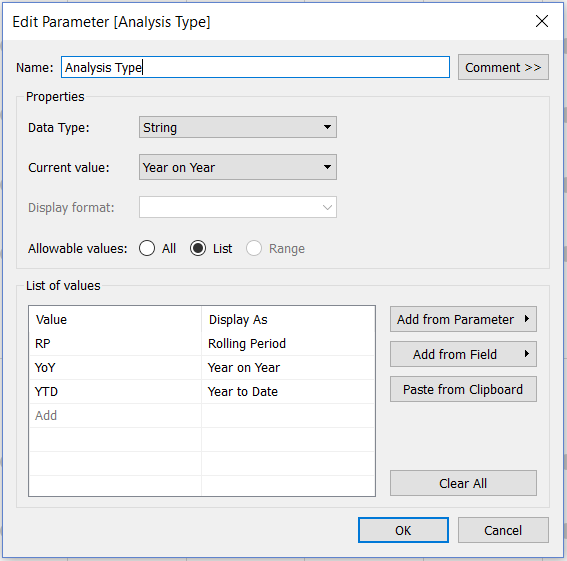Image resolution: width=567 pixels, height=561 pixels.
Task: Click the Cancel button
Action: tap(503, 530)
